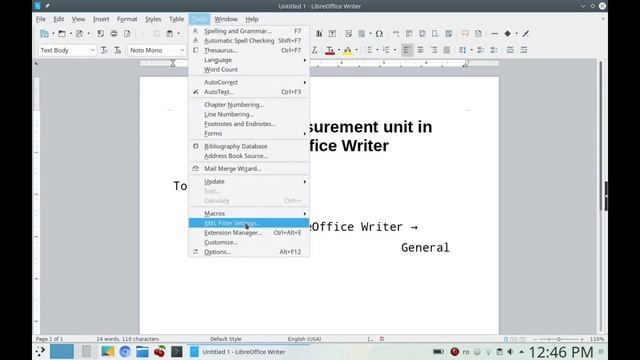
Task: Click the New Style from Selection icon
Action: pos(118,50)
